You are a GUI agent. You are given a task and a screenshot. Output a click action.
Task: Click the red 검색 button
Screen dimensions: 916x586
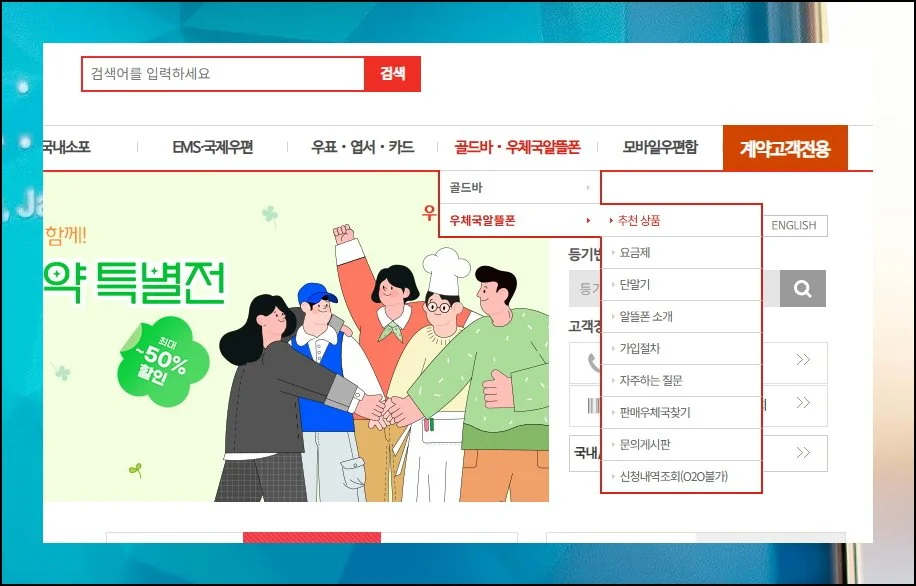(393, 74)
